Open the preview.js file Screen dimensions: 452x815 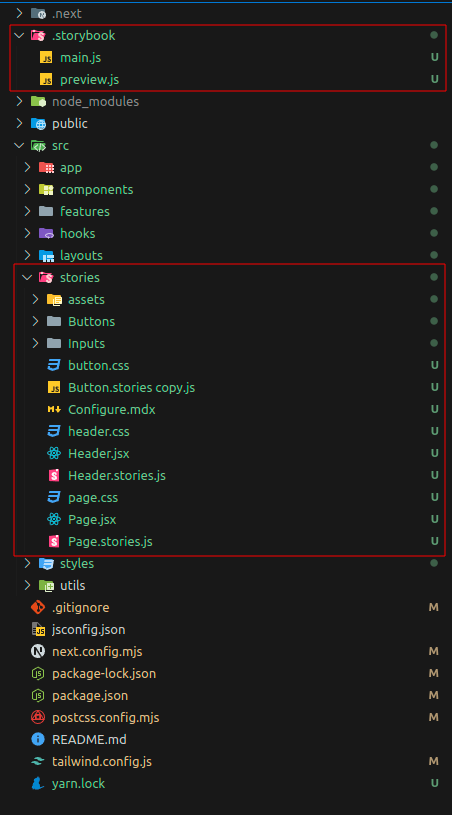pyautogui.click(x=89, y=80)
